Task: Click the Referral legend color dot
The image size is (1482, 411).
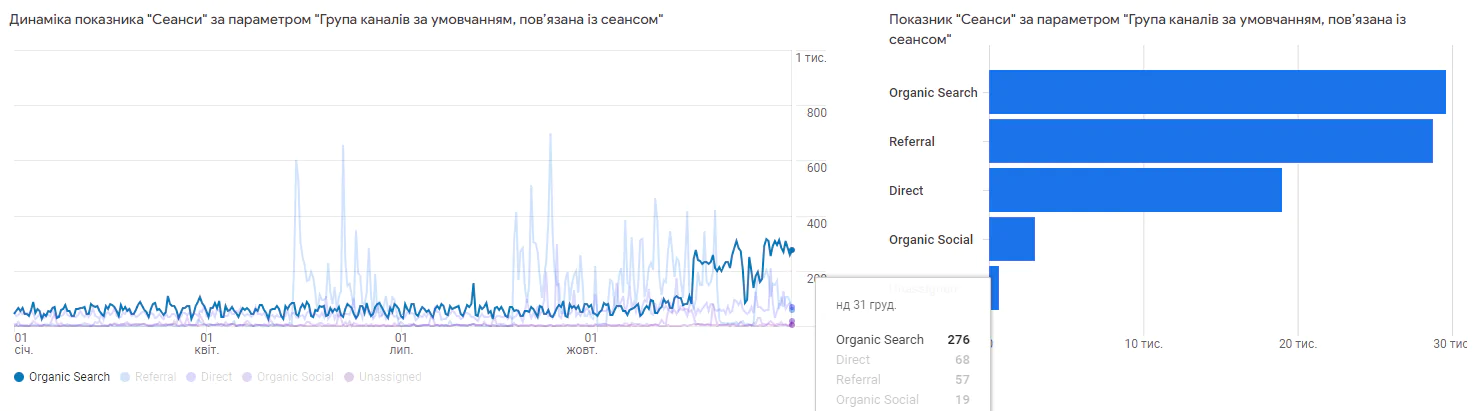Action: click(x=125, y=377)
